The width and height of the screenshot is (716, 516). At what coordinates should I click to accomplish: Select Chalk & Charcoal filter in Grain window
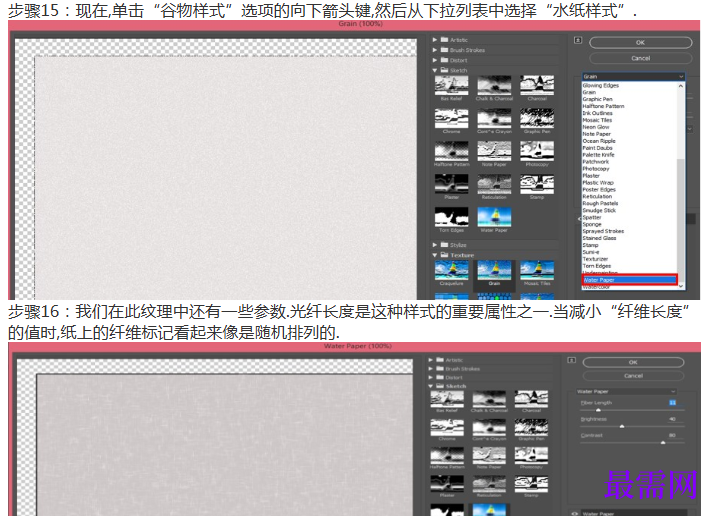(x=494, y=85)
